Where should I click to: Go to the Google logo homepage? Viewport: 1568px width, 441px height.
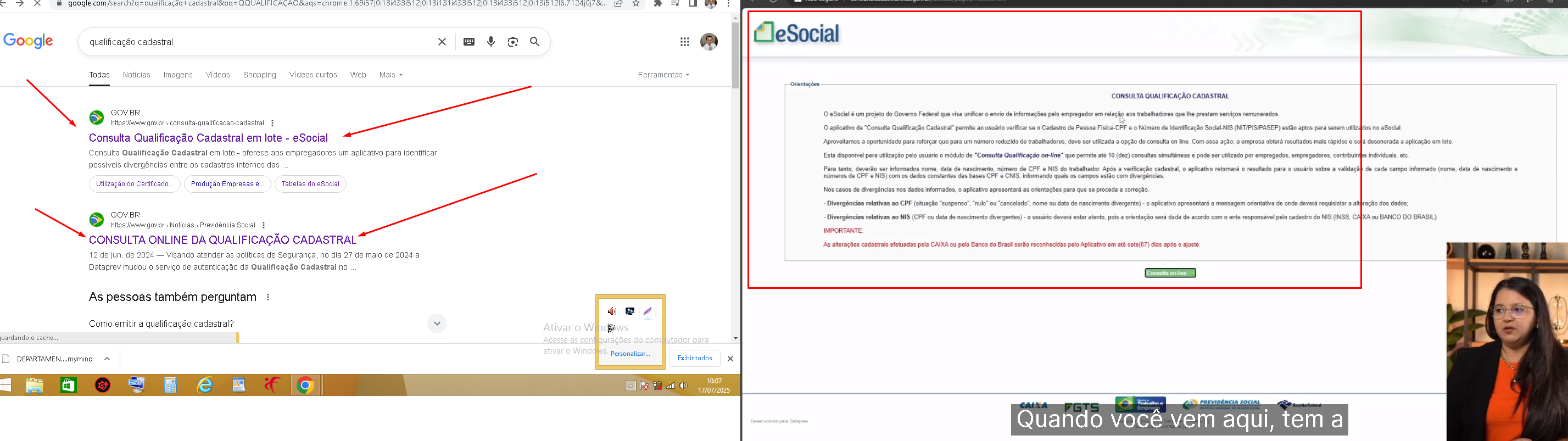[28, 41]
